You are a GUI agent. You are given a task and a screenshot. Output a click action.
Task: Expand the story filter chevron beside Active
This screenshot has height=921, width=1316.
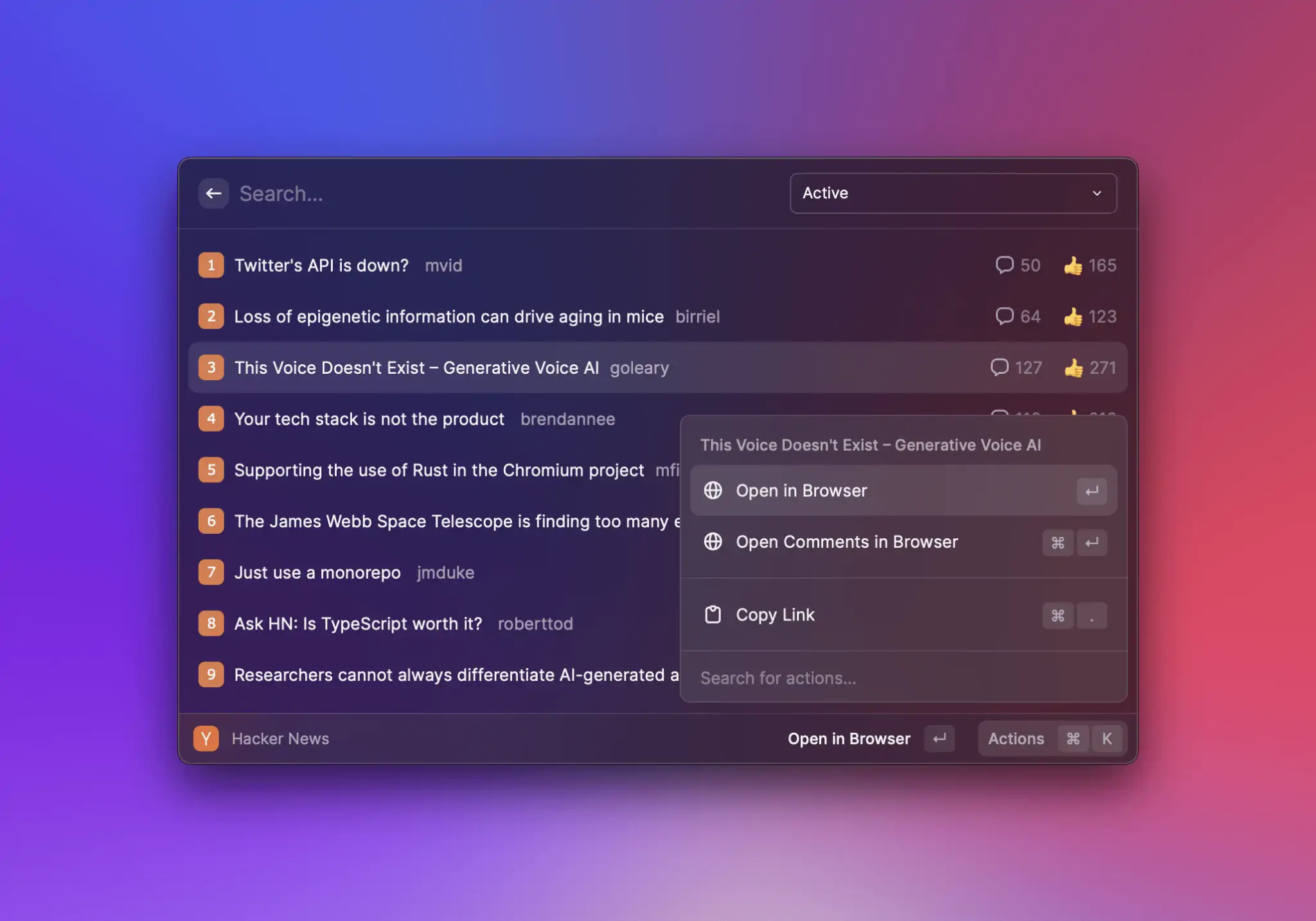pyautogui.click(x=1097, y=193)
